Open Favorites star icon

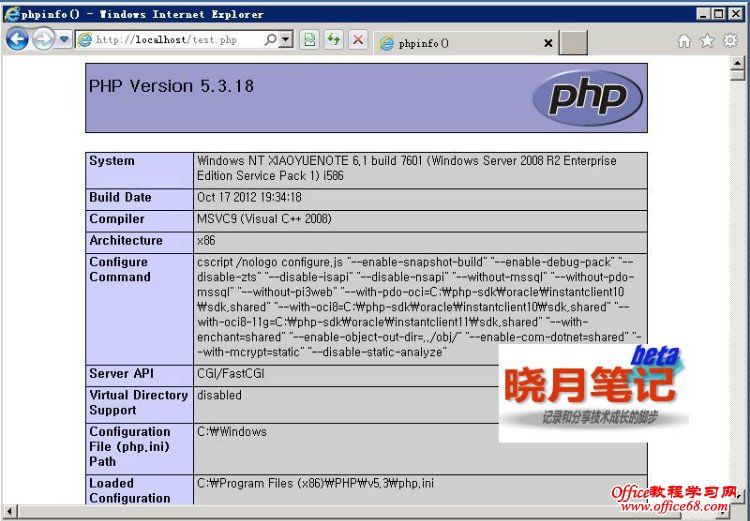(x=707, y=41)
